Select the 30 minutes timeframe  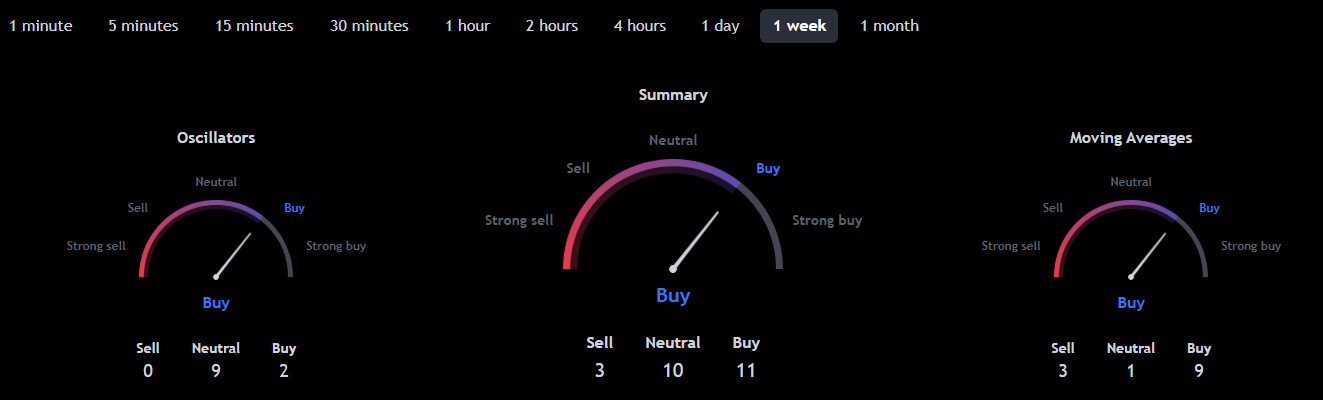click(369, 26)
